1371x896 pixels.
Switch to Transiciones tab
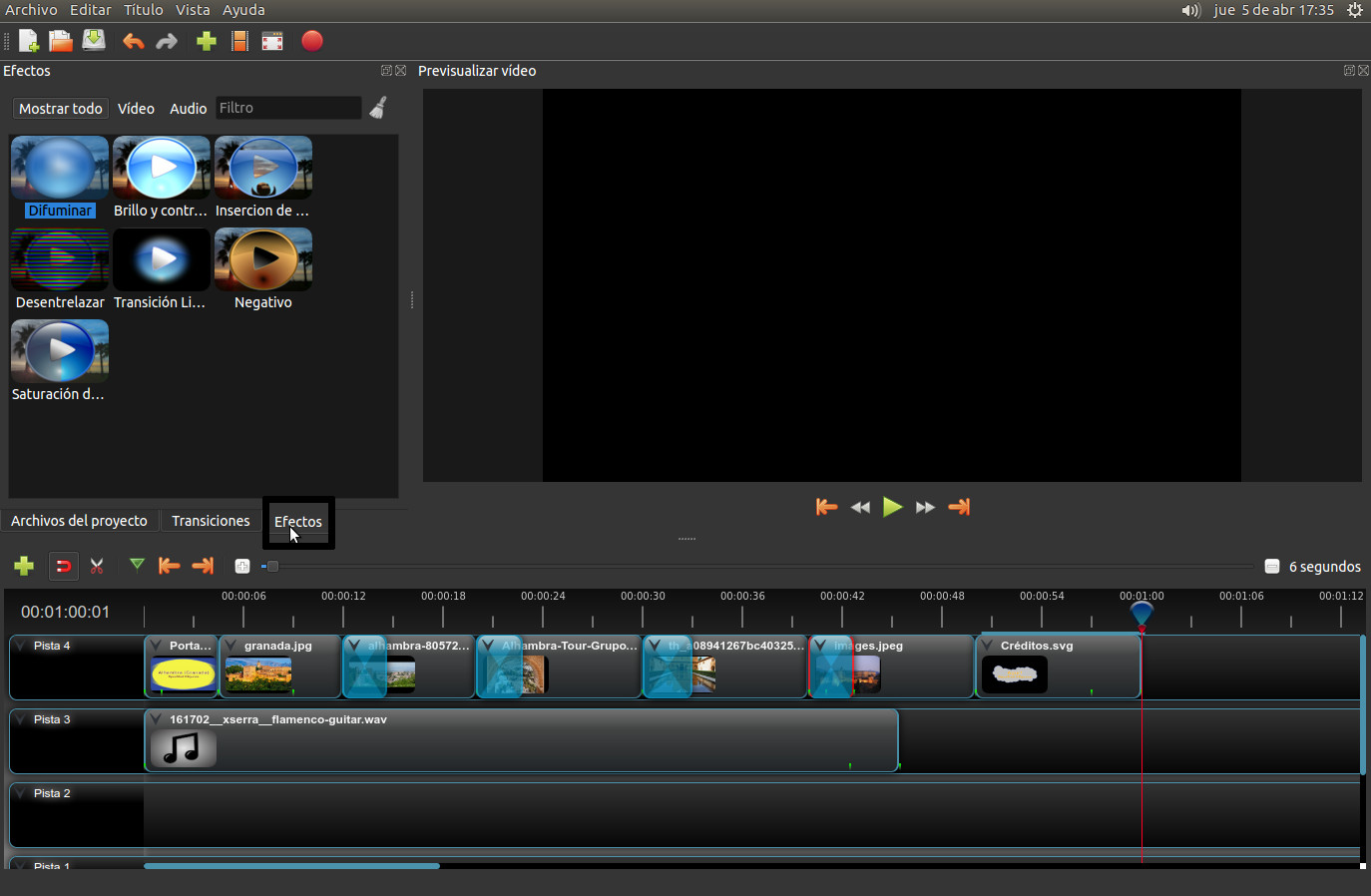click(x=211, y=521)
